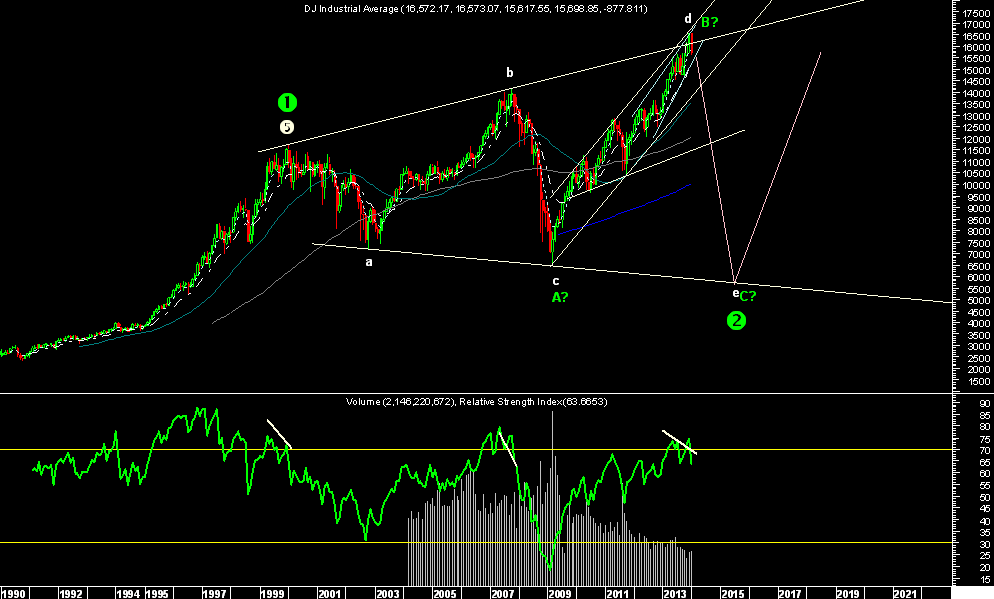
Task: Click the 15 RSI axis label
Action: pos(985,579)
